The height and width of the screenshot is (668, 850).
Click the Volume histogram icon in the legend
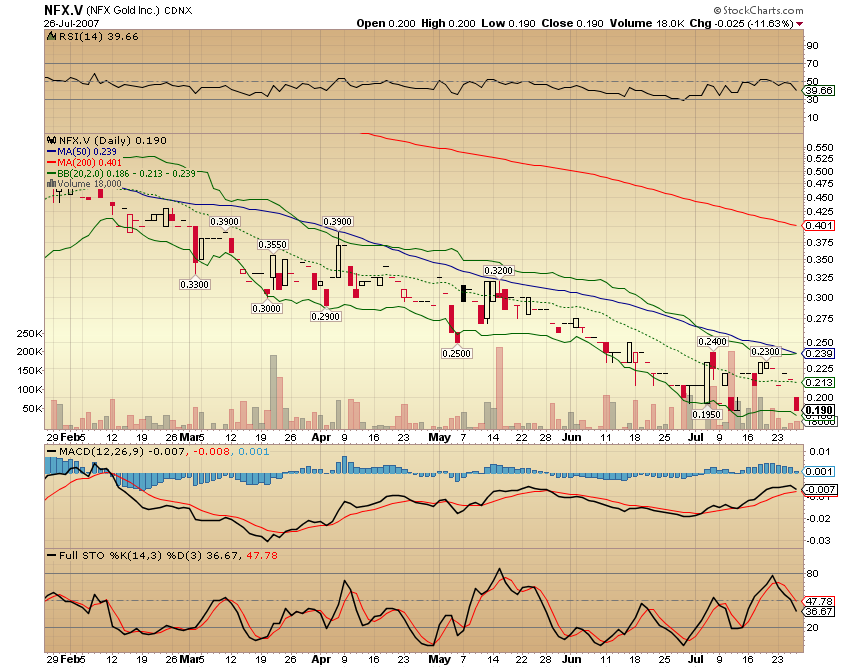click(x=52, y=185)
